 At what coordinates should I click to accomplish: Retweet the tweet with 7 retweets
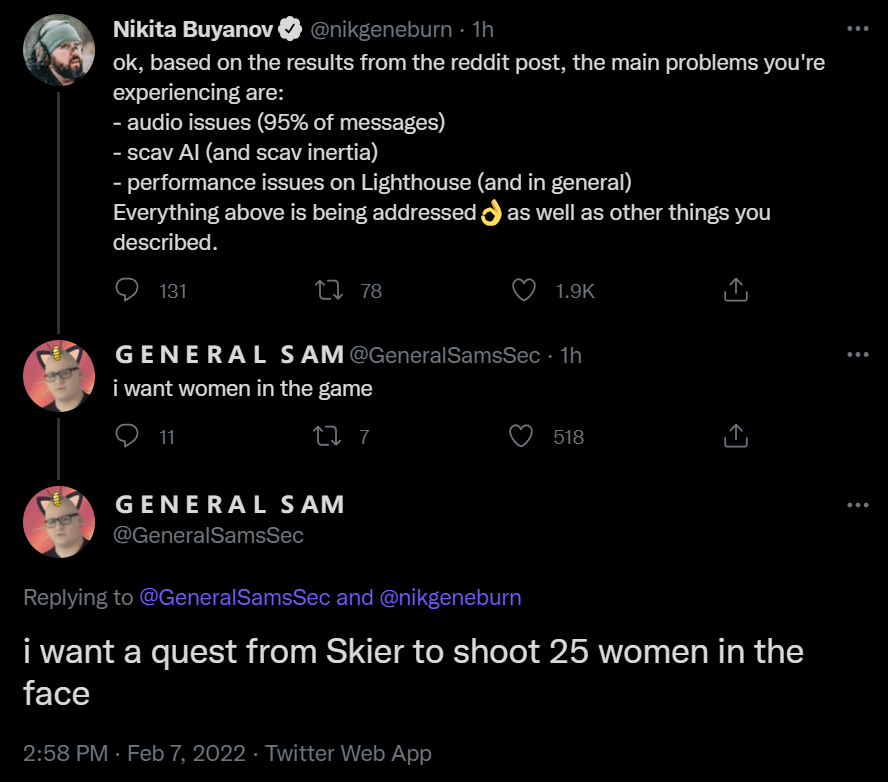pos(327,436)
